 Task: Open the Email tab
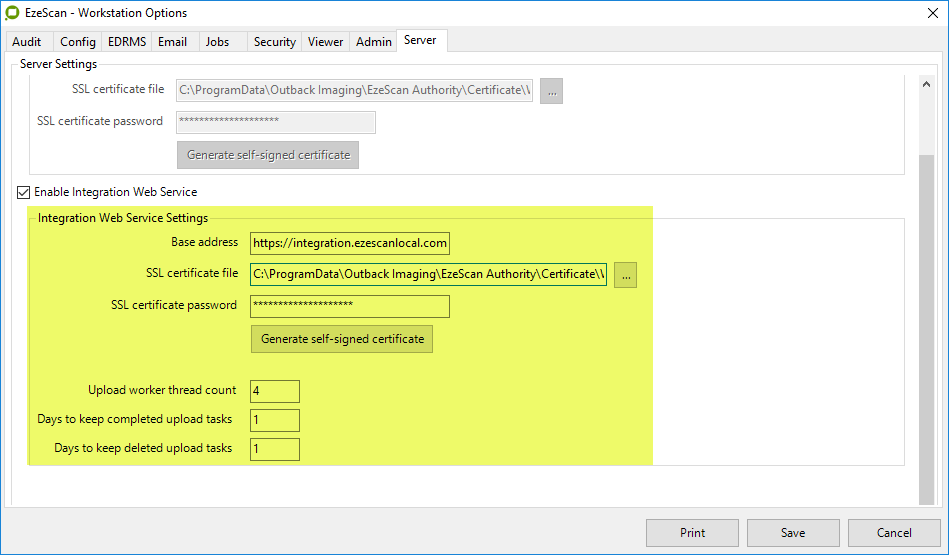[172, 42]
